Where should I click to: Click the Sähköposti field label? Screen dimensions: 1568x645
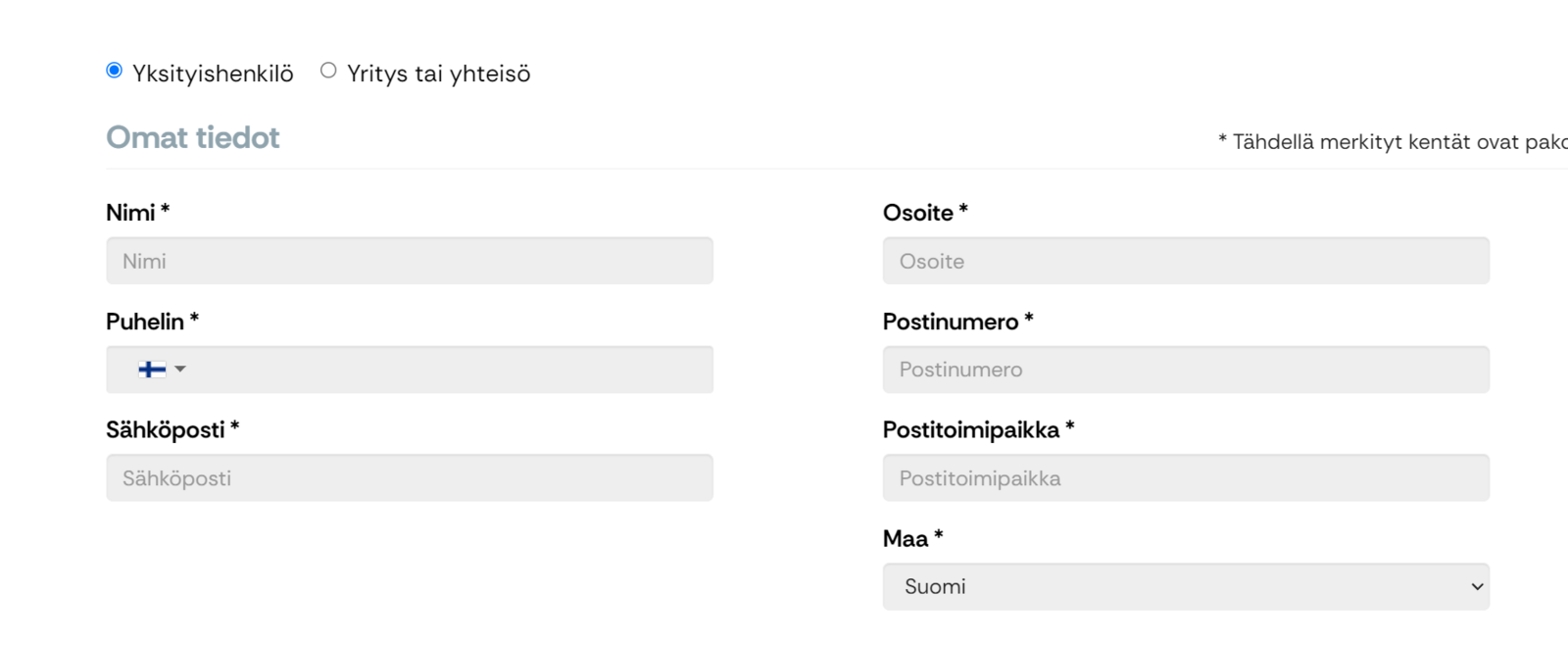[x=172, y=429]
